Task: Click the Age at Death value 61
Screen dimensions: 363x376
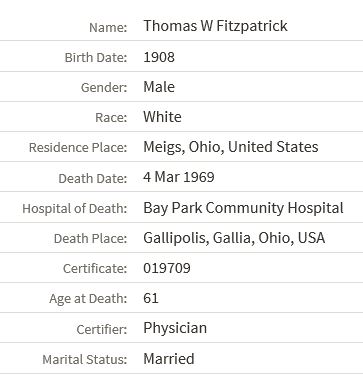Action: pyautogui.click(x=151, y=298)
